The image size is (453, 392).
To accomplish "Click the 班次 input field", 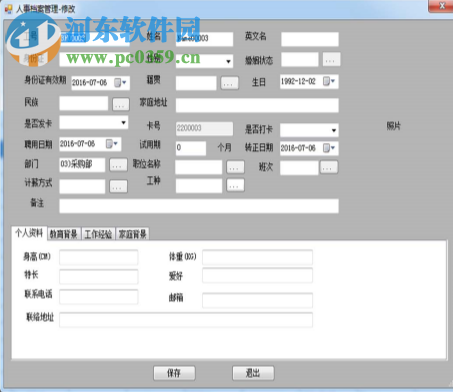I will pyautogui.click(x=299, y=168).
